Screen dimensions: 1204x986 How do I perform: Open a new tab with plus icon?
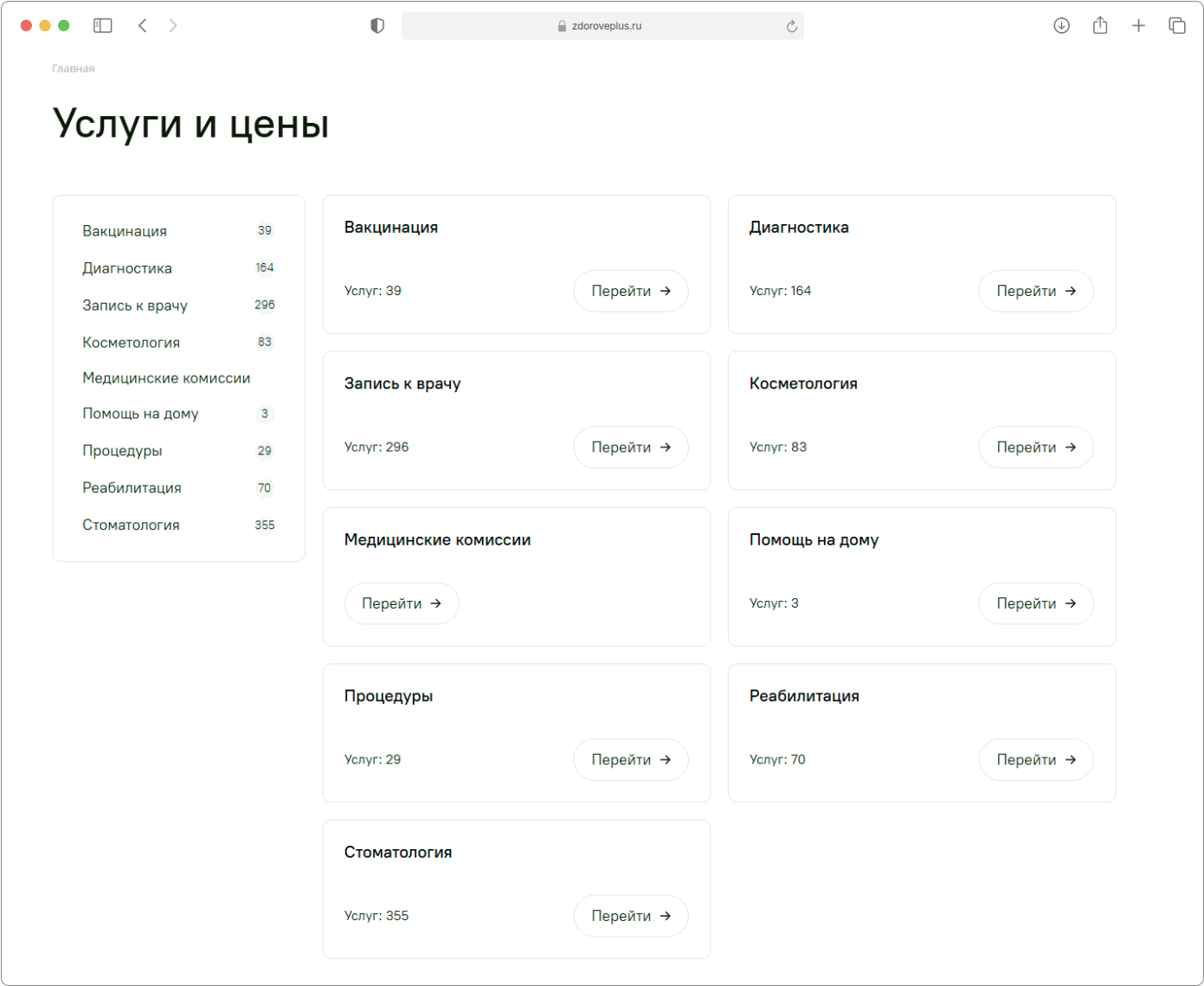click(x=1138, y=26)
